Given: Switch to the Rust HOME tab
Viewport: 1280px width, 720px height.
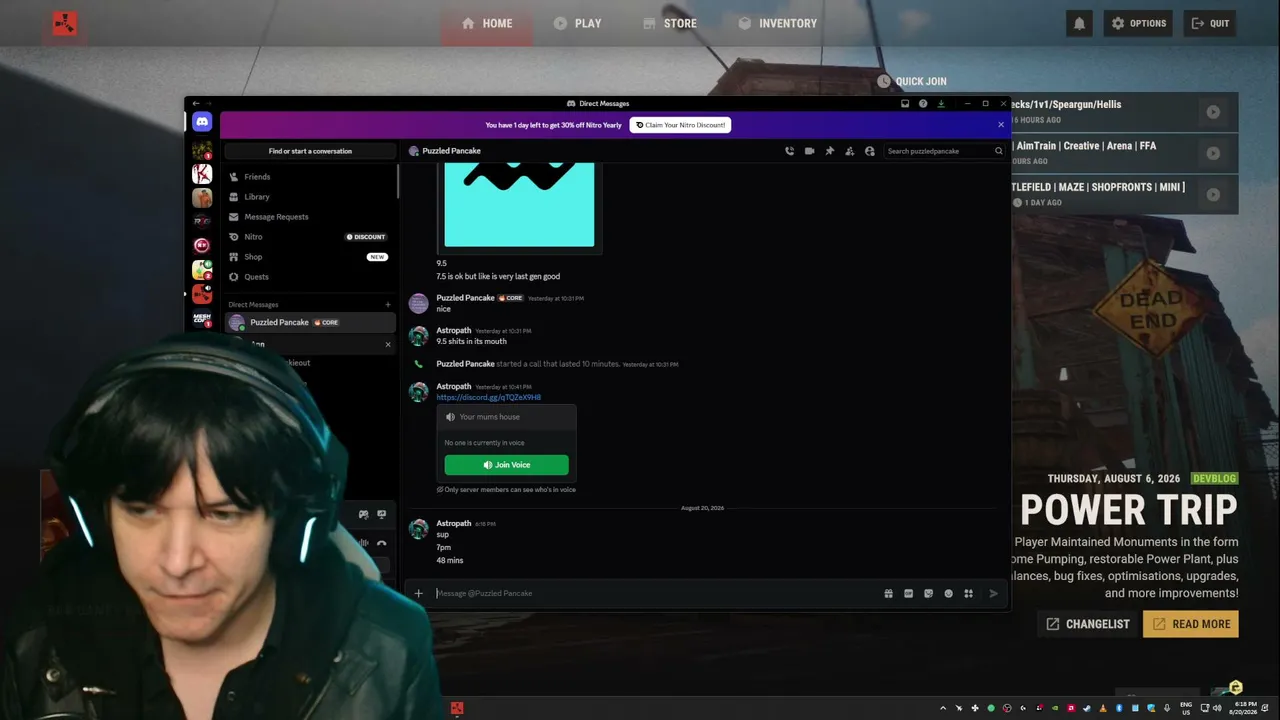Looking at the screenshot, I should pos(487,23).
